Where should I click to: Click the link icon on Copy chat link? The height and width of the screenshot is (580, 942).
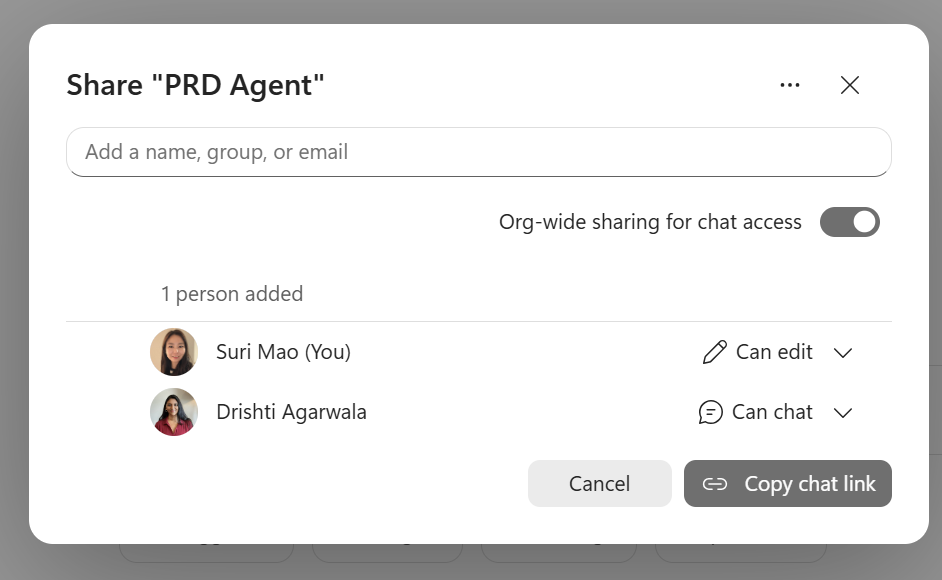(715, 484)
